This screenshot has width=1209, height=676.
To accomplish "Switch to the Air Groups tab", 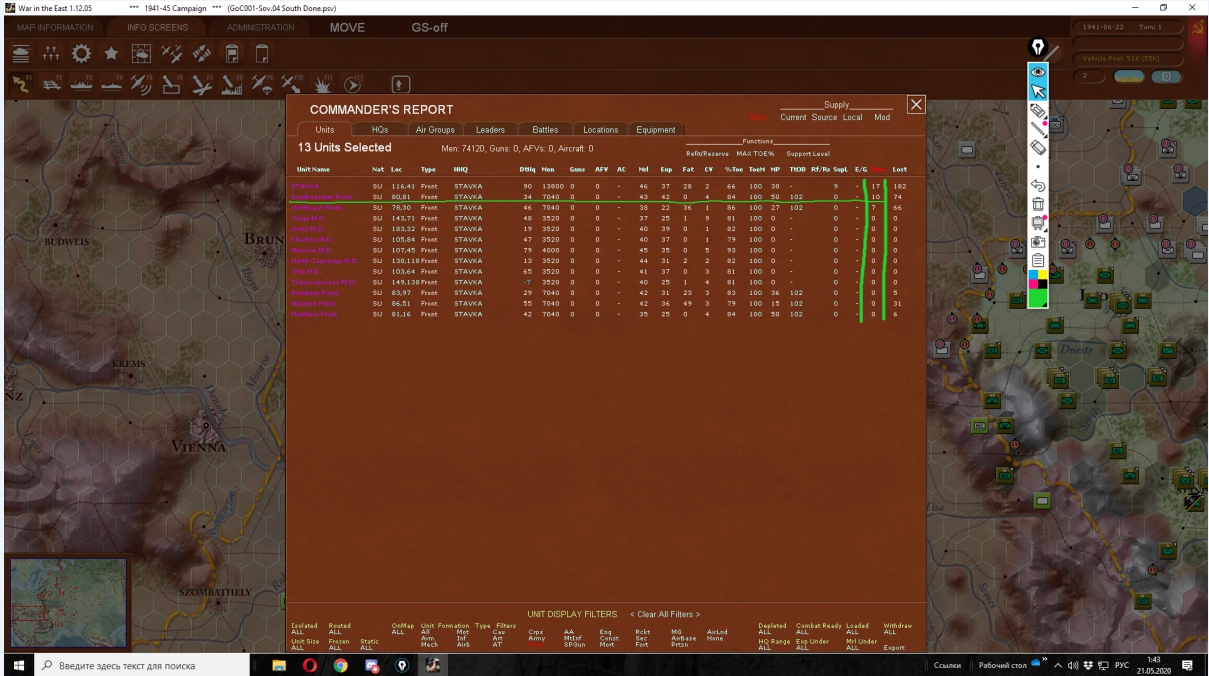I will [x=435, y=129].
